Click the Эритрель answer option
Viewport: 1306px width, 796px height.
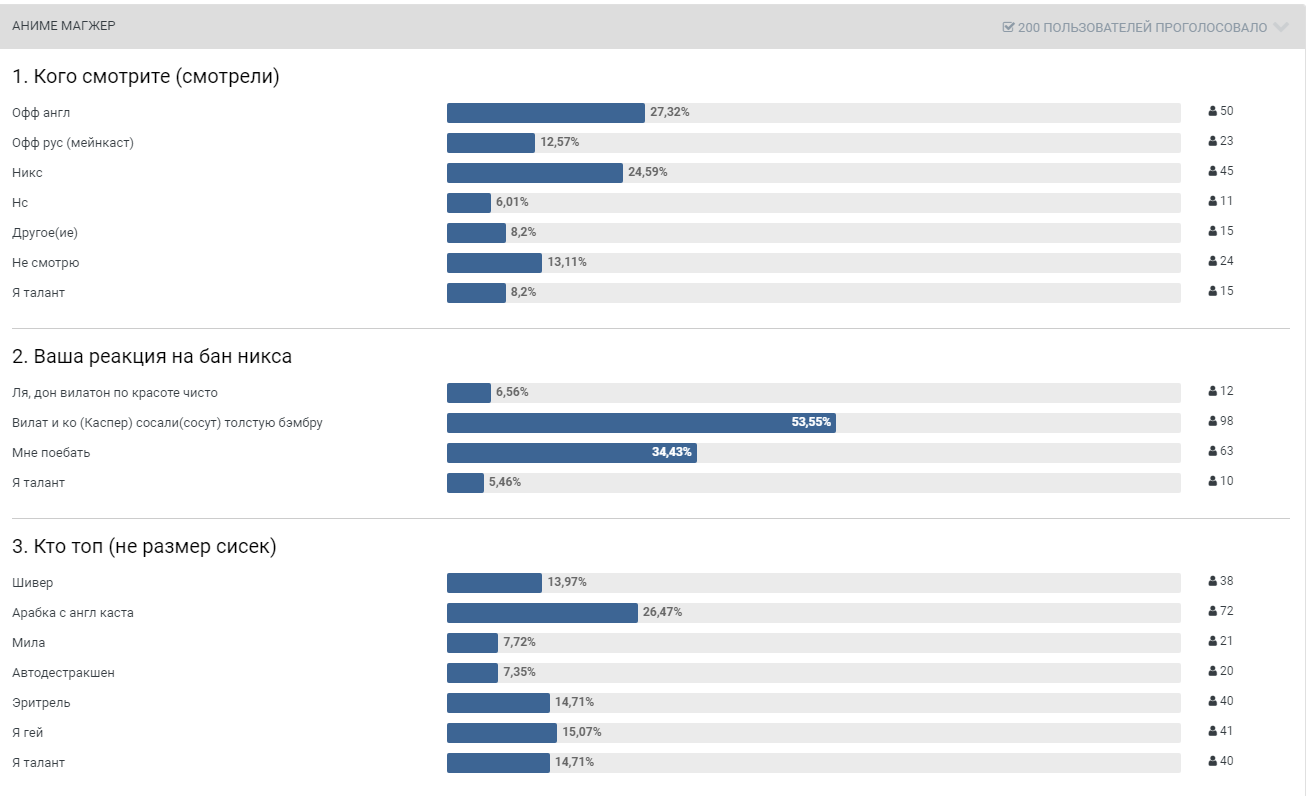(x=41, y=703)
